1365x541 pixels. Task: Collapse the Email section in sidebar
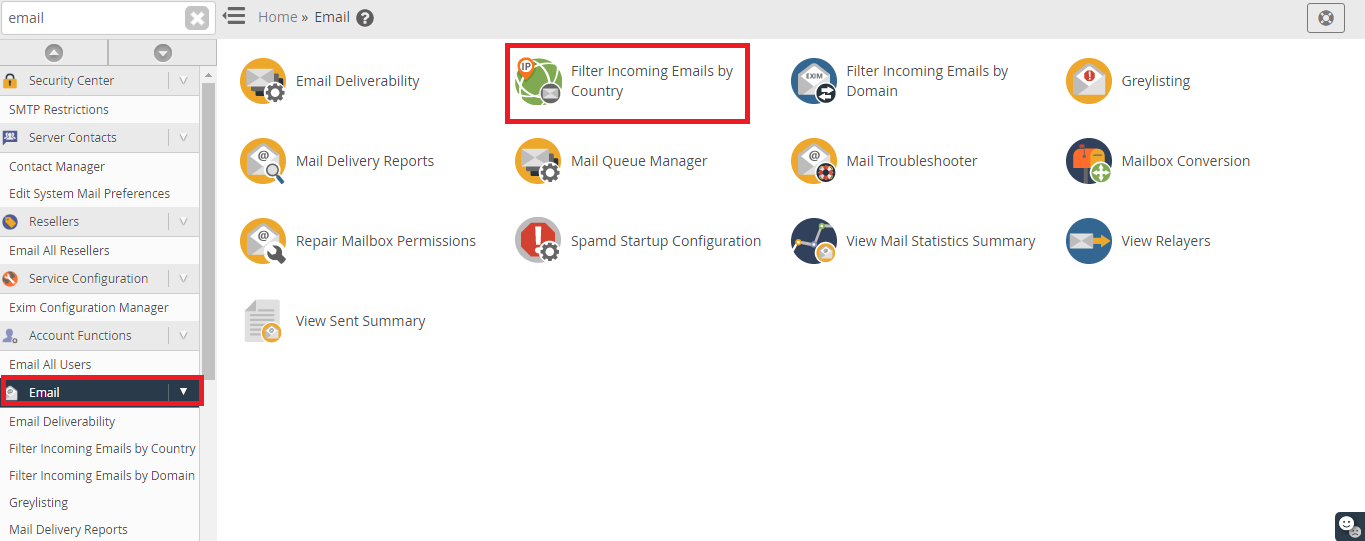[183, 392]
